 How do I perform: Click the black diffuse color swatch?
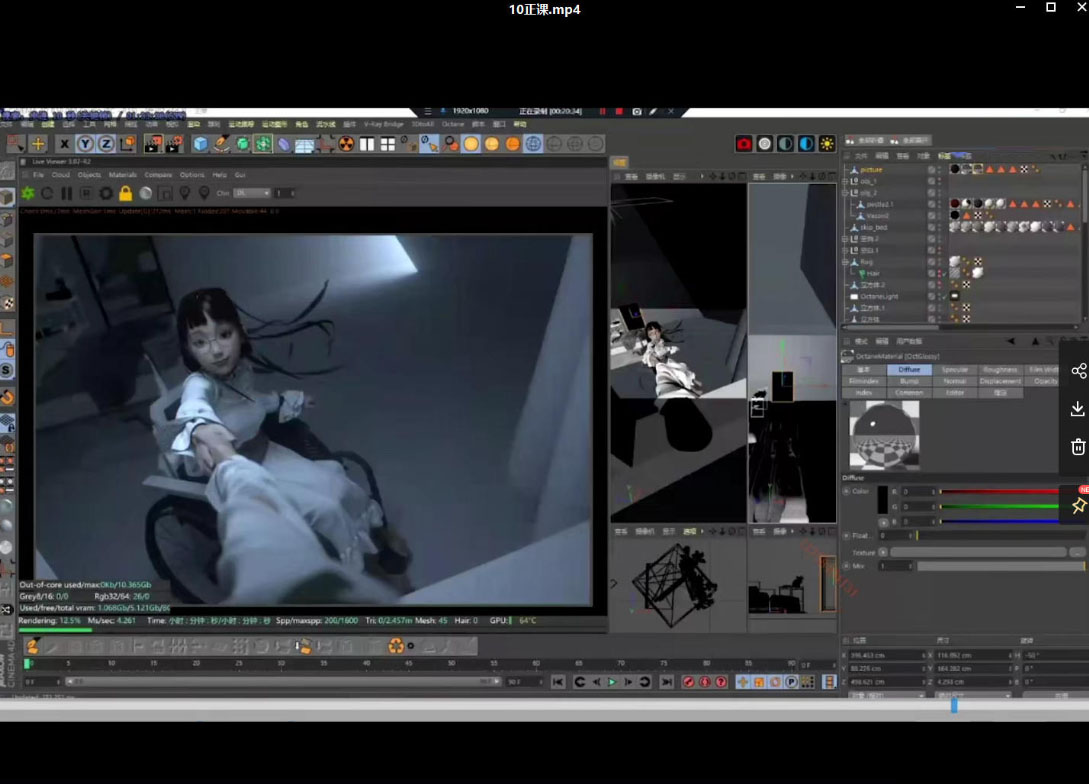pyautogui.click(x=883, y=499)
